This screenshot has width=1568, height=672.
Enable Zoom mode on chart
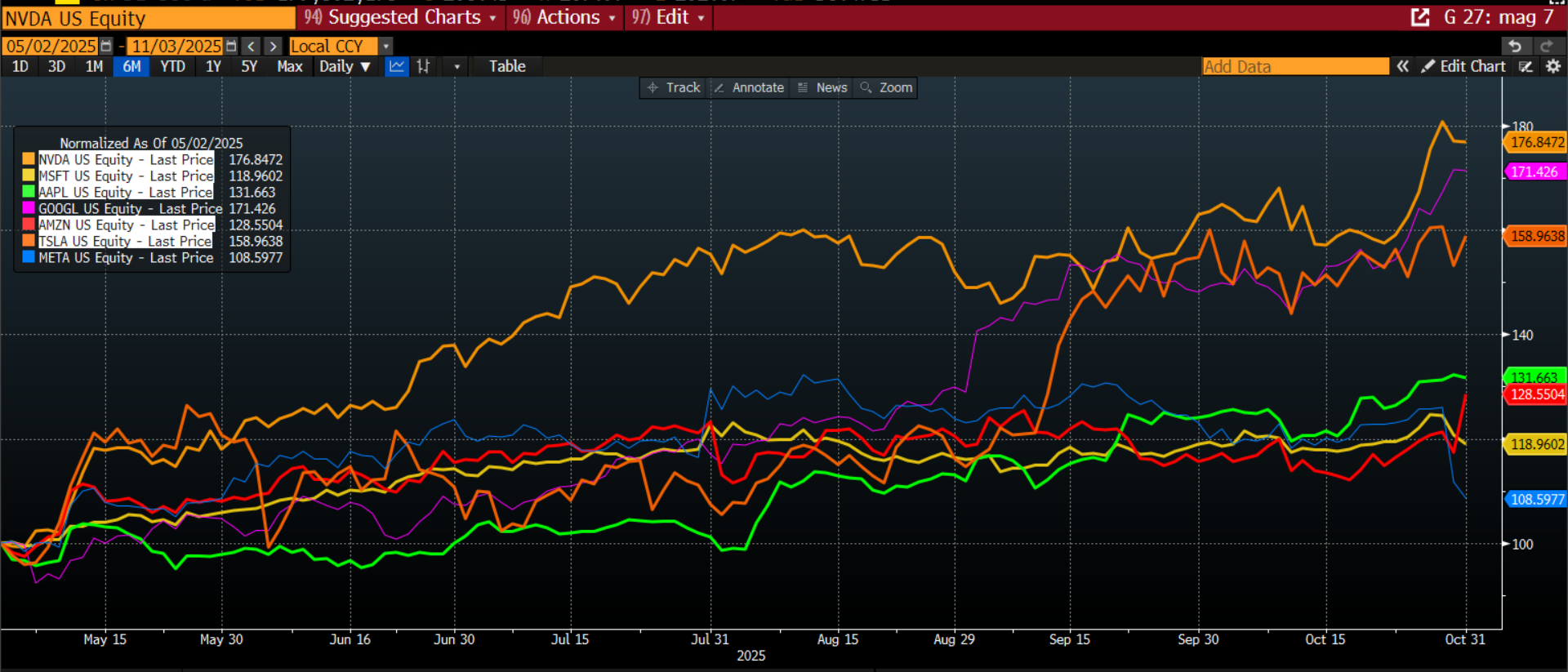pyautogui.click(x=886, y=88)
